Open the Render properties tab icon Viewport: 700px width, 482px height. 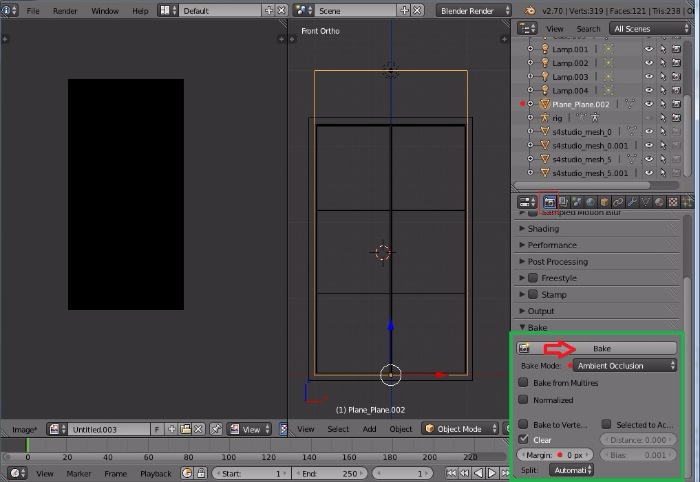coord(549,202)
